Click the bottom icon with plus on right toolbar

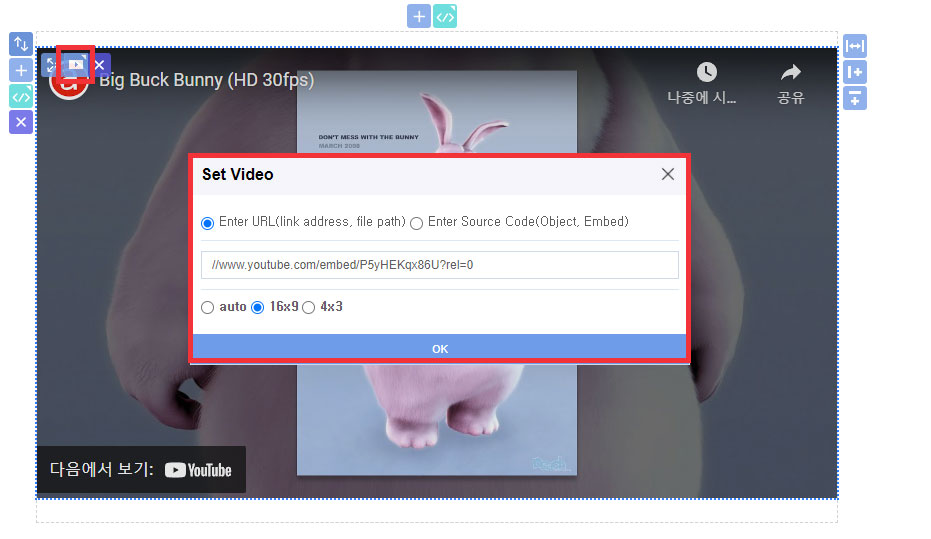854,98
